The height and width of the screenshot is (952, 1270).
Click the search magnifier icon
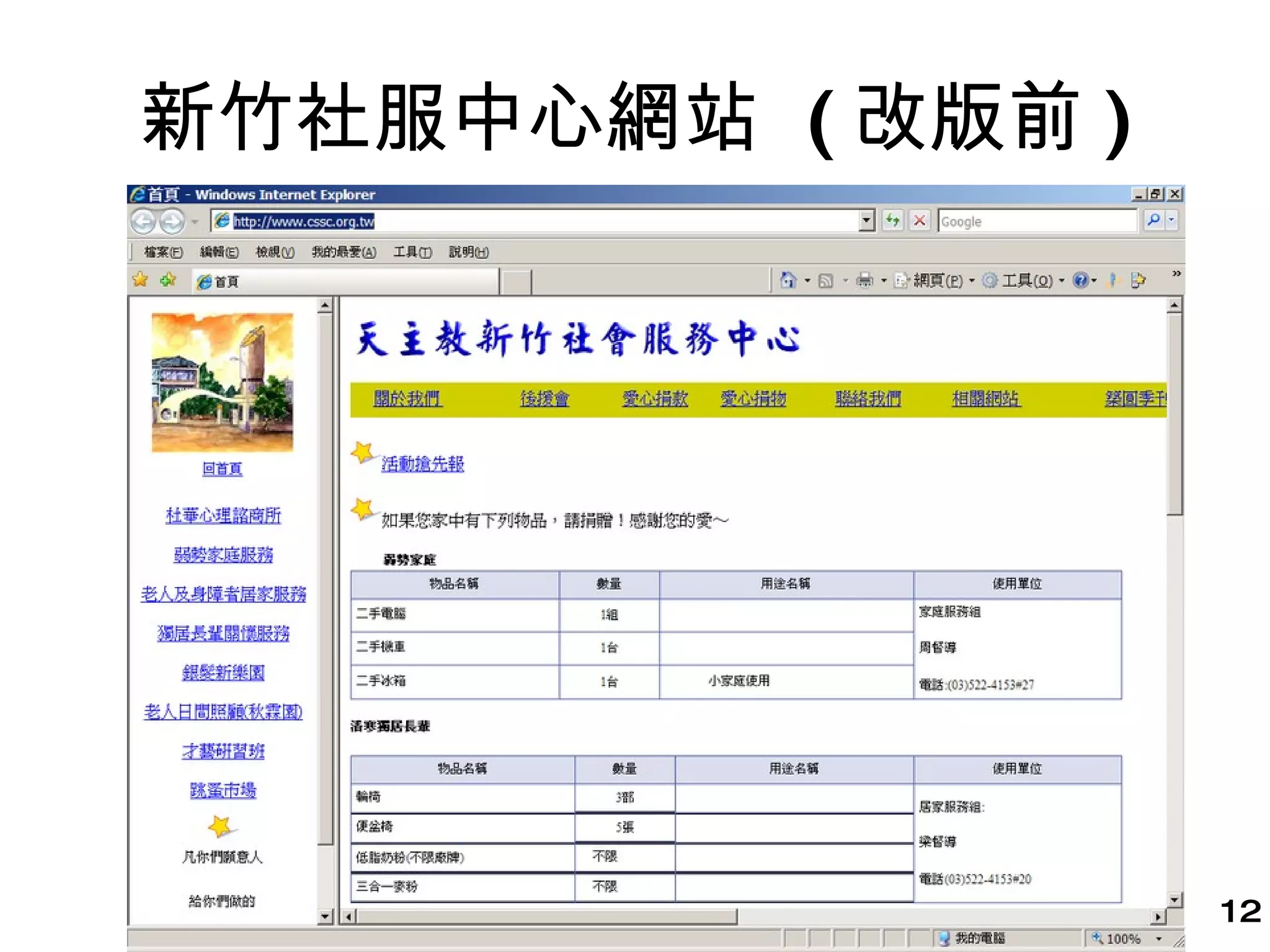(x=1153, y=220)
